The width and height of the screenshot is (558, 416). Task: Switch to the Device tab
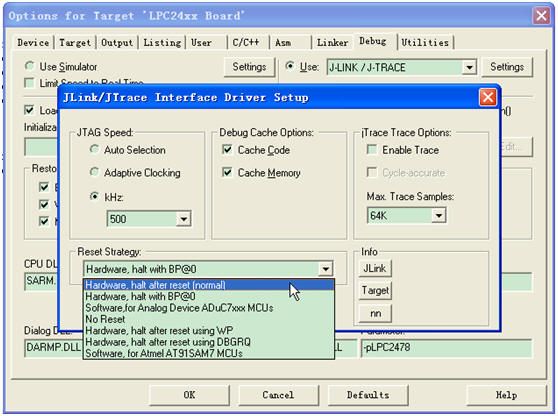[33, 43]
